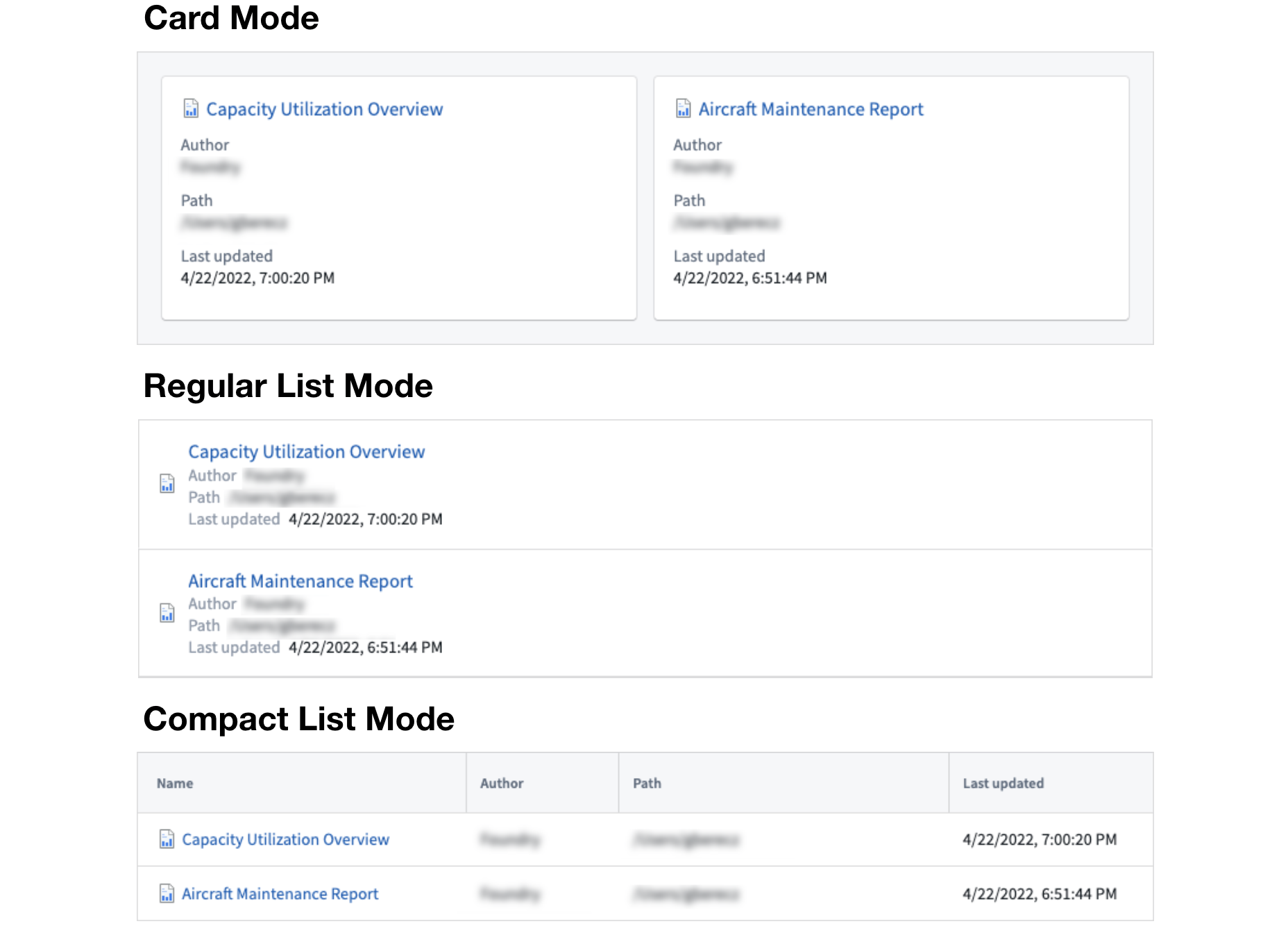Select the 6:51:44 PM timestamp in the regular list
Viewport: 1288px width, 926px height.
point(365,647)
